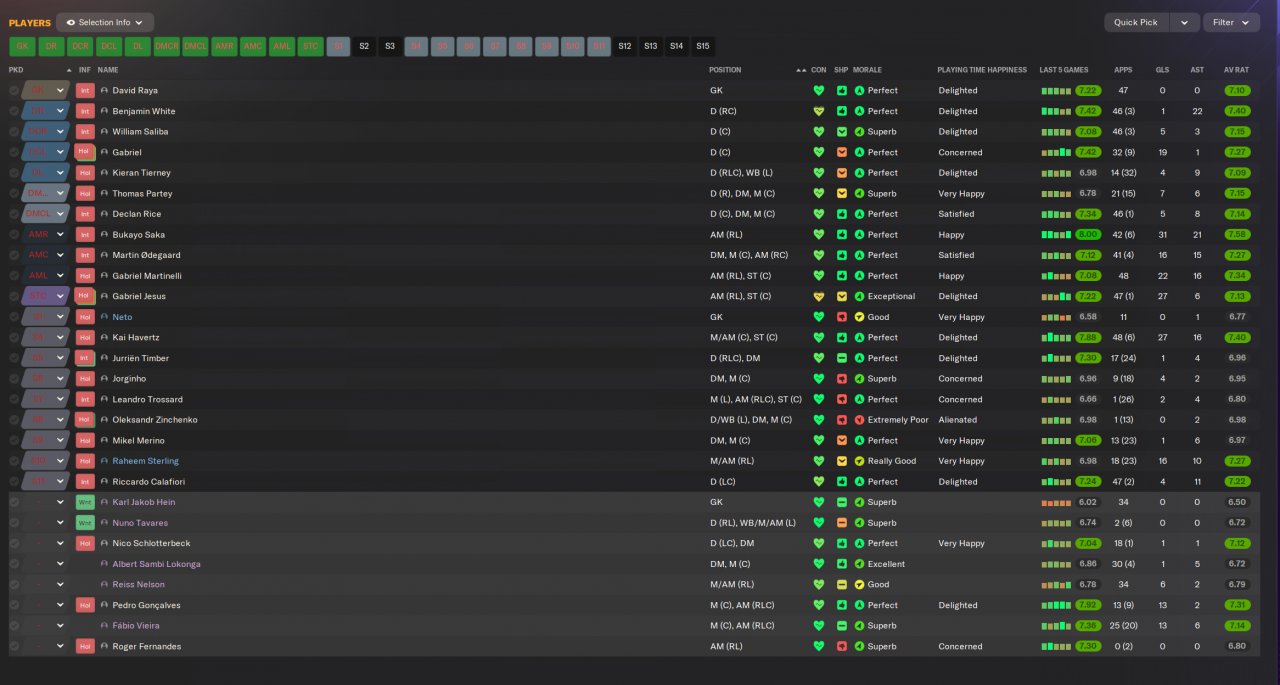
Task: Expand Quick Pick options arrow
Action: coord(1184,22)
